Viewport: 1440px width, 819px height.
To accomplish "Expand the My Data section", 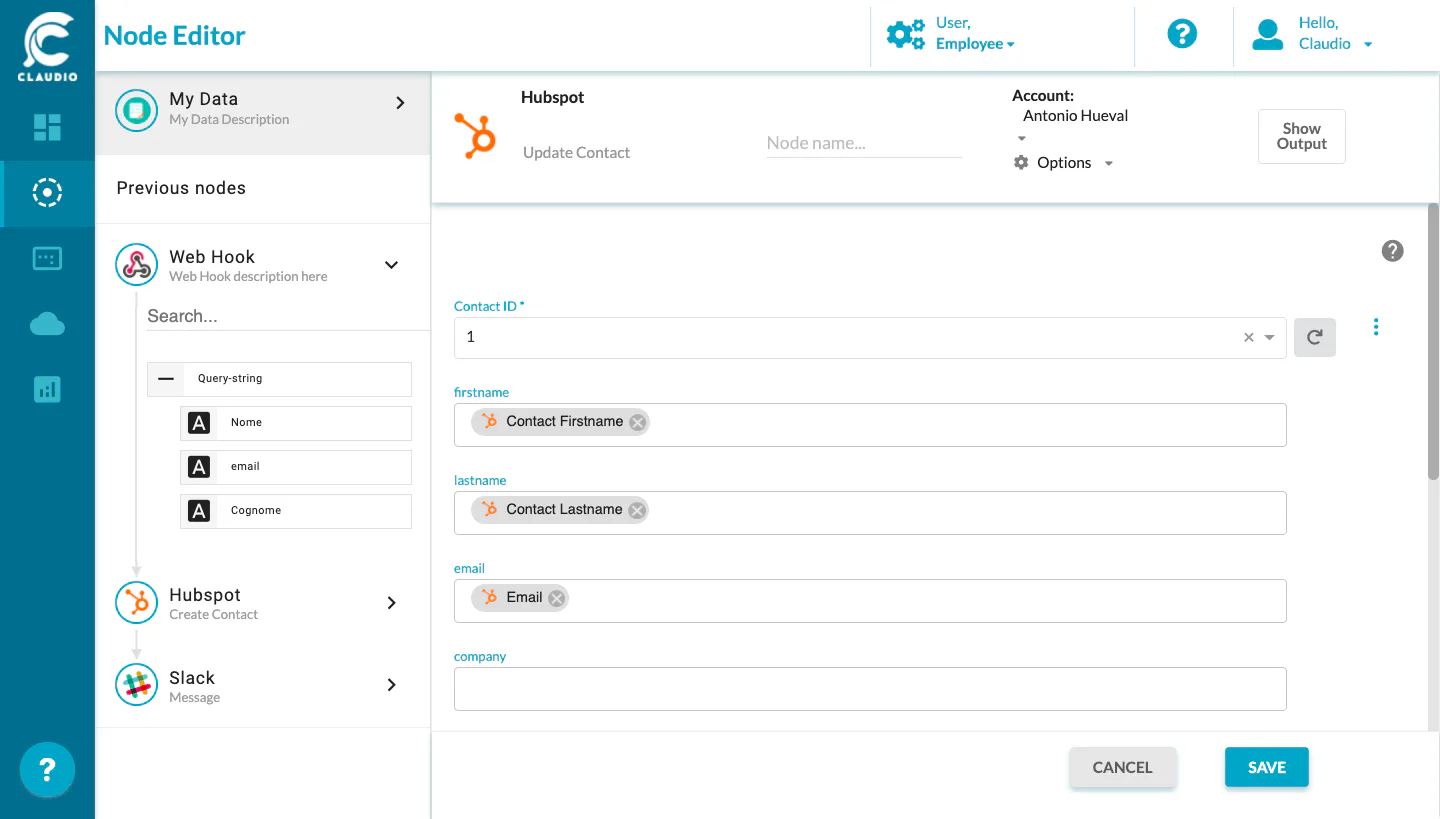I will pos(400,103).
